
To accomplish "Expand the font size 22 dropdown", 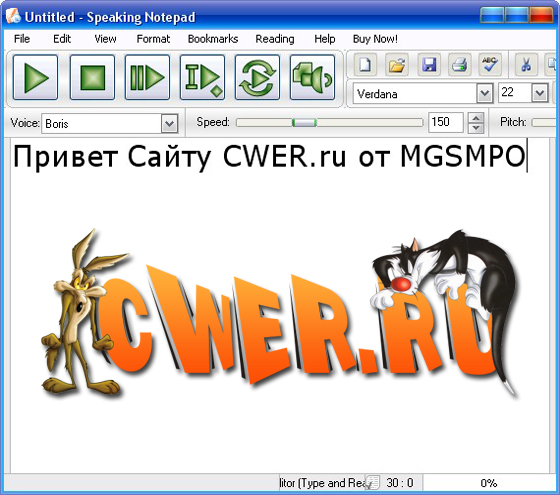I will pyautogui.click(x=540, y=94).
